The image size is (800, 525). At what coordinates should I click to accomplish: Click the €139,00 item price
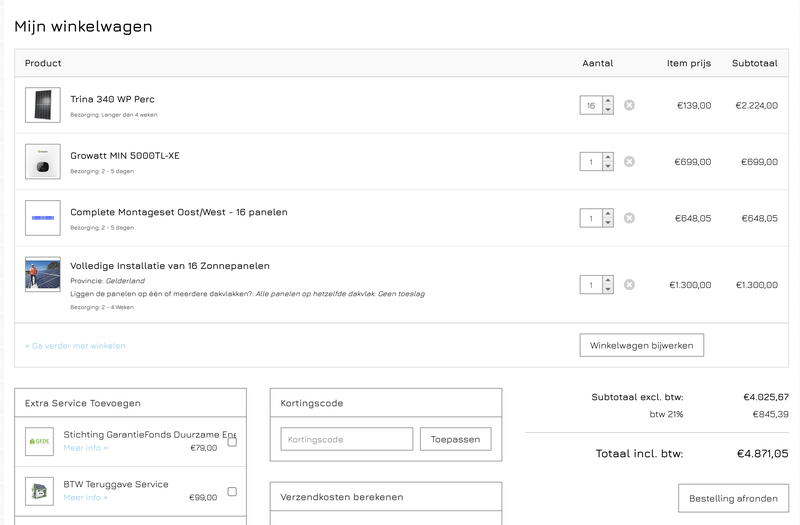[694, 106]
